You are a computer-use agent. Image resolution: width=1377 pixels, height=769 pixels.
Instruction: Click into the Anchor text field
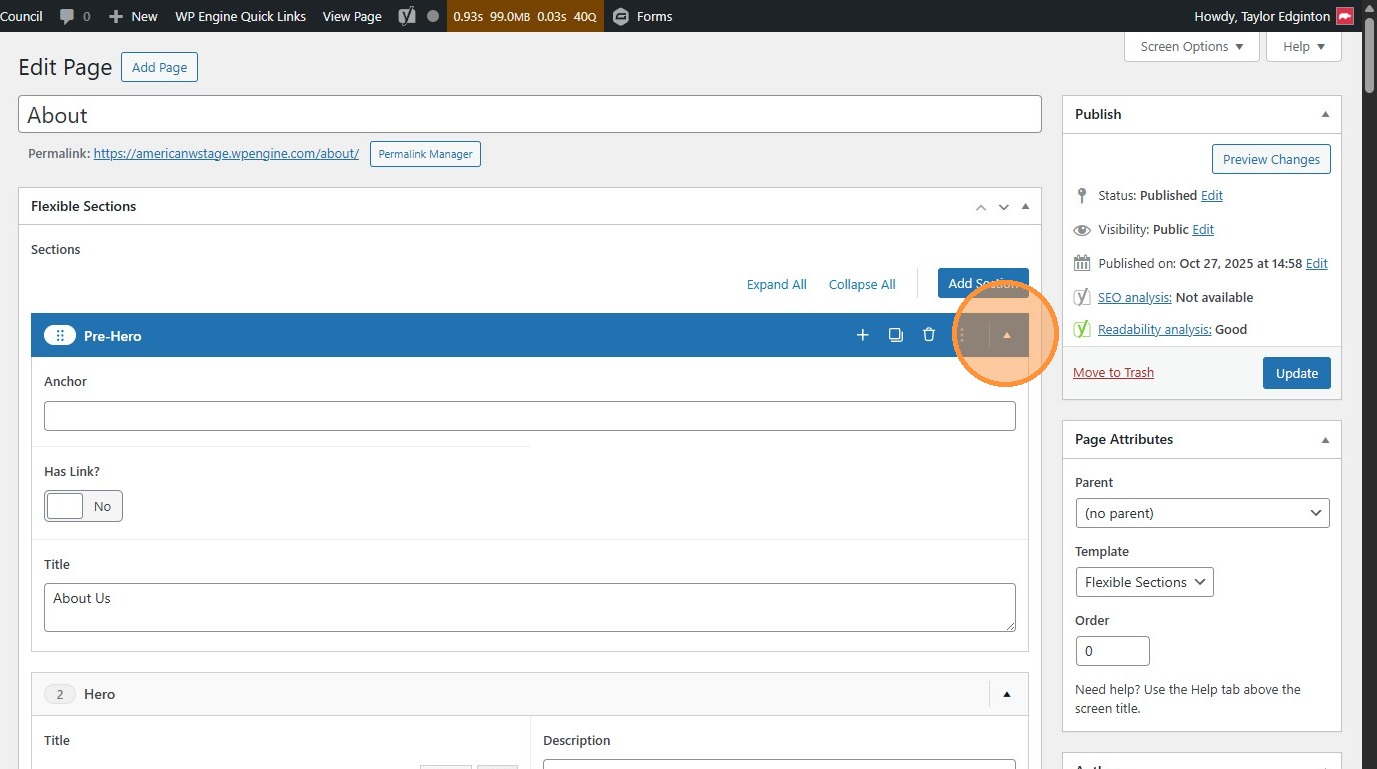[530, 416]
